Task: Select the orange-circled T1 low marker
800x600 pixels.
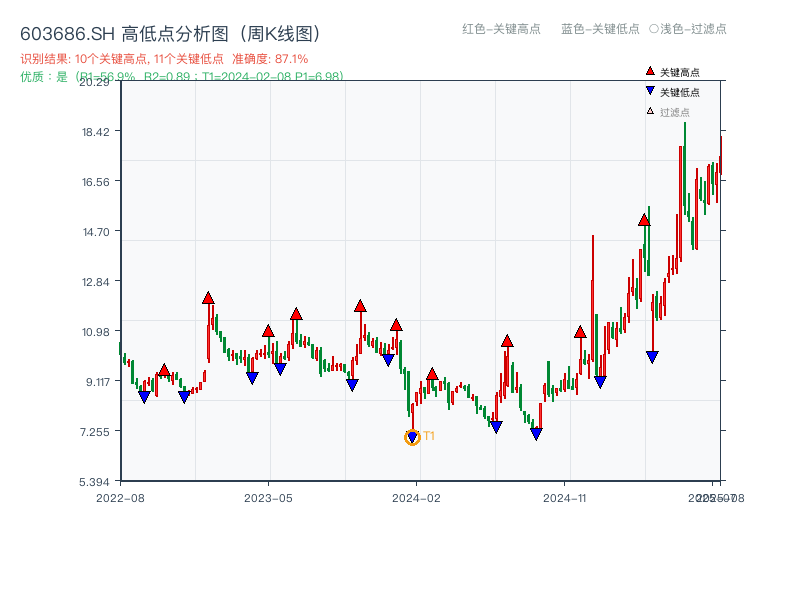Action: point(412,437)
